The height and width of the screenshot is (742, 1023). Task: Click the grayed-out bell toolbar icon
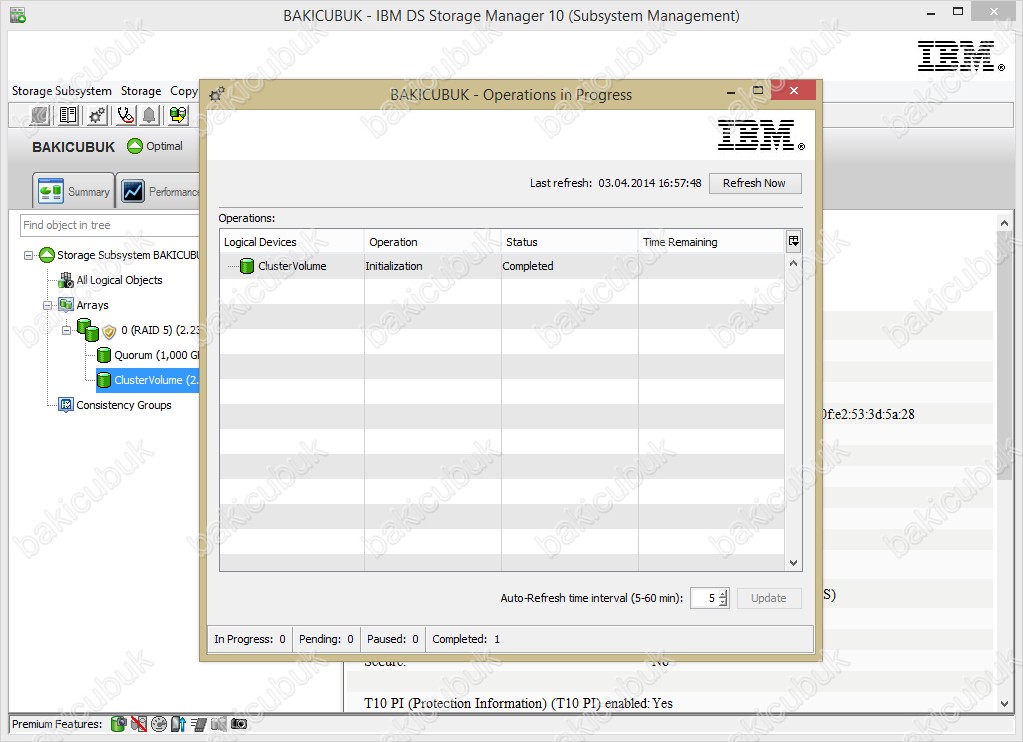pos(149,116)
